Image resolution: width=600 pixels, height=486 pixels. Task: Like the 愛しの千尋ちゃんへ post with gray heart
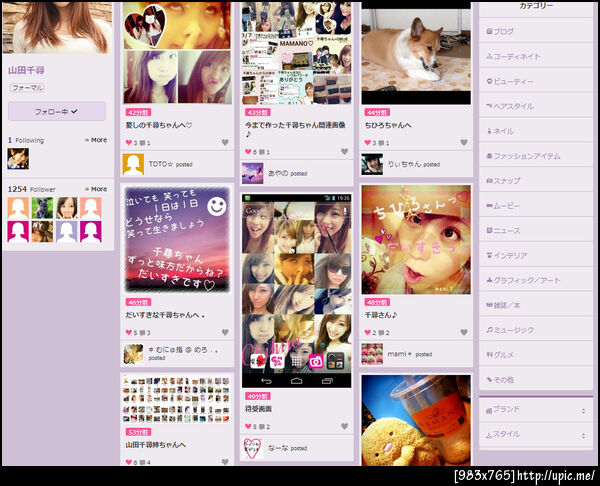coord(225,142)
